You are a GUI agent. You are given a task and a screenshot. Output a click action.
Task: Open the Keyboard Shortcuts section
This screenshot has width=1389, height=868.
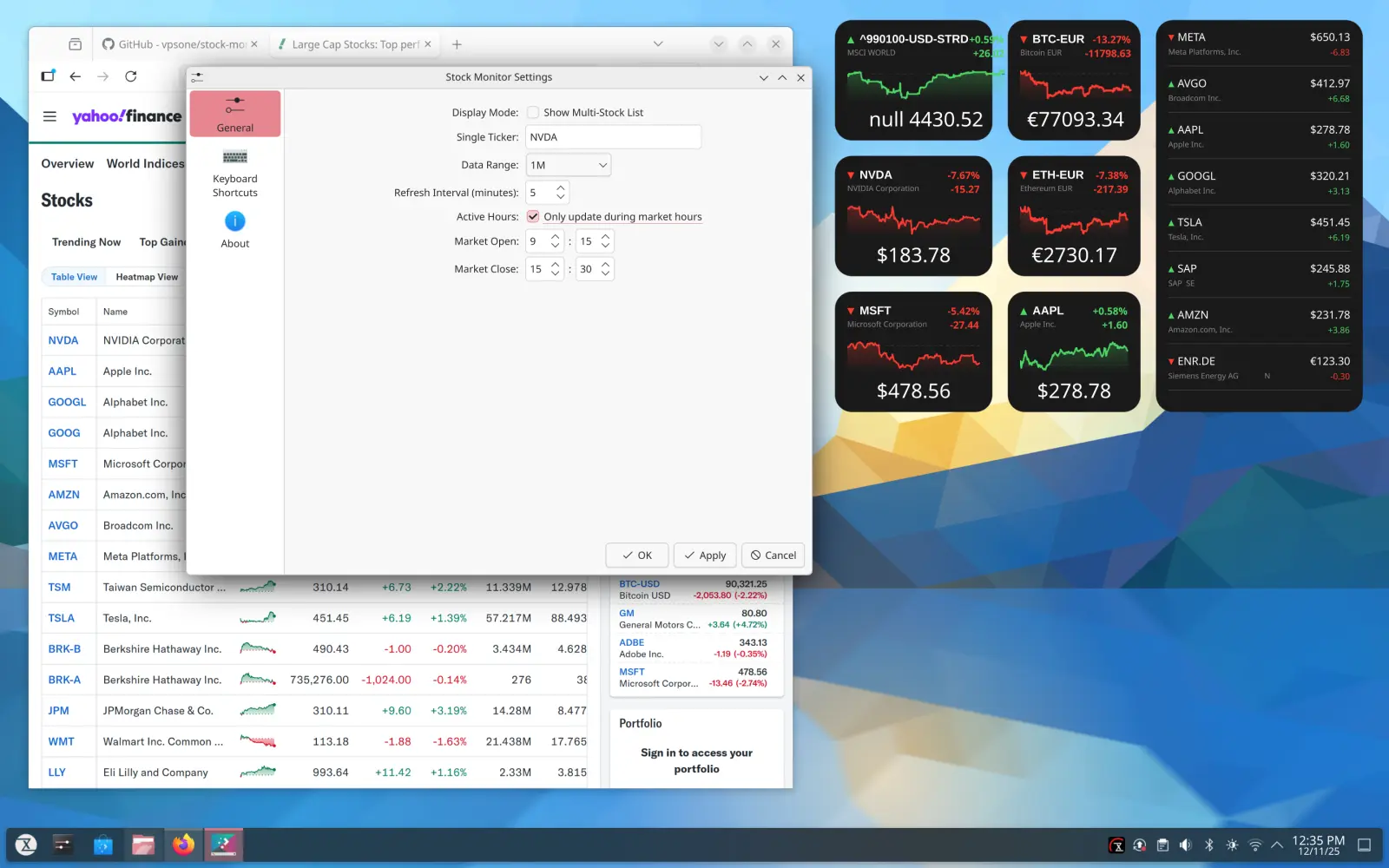[234, 172]
